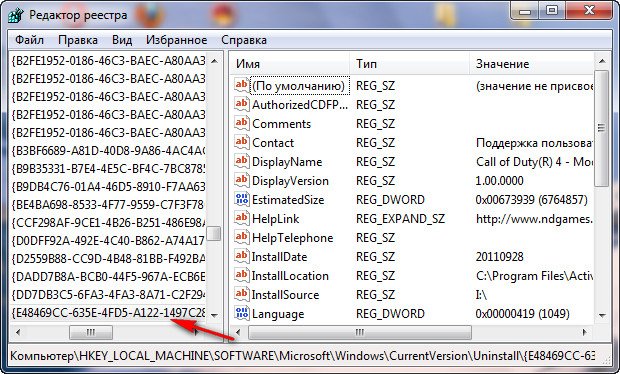Click values pane vertical scroll thumb
The width and height of the screenshot is (620, 374).
click(x=602, y=128)
